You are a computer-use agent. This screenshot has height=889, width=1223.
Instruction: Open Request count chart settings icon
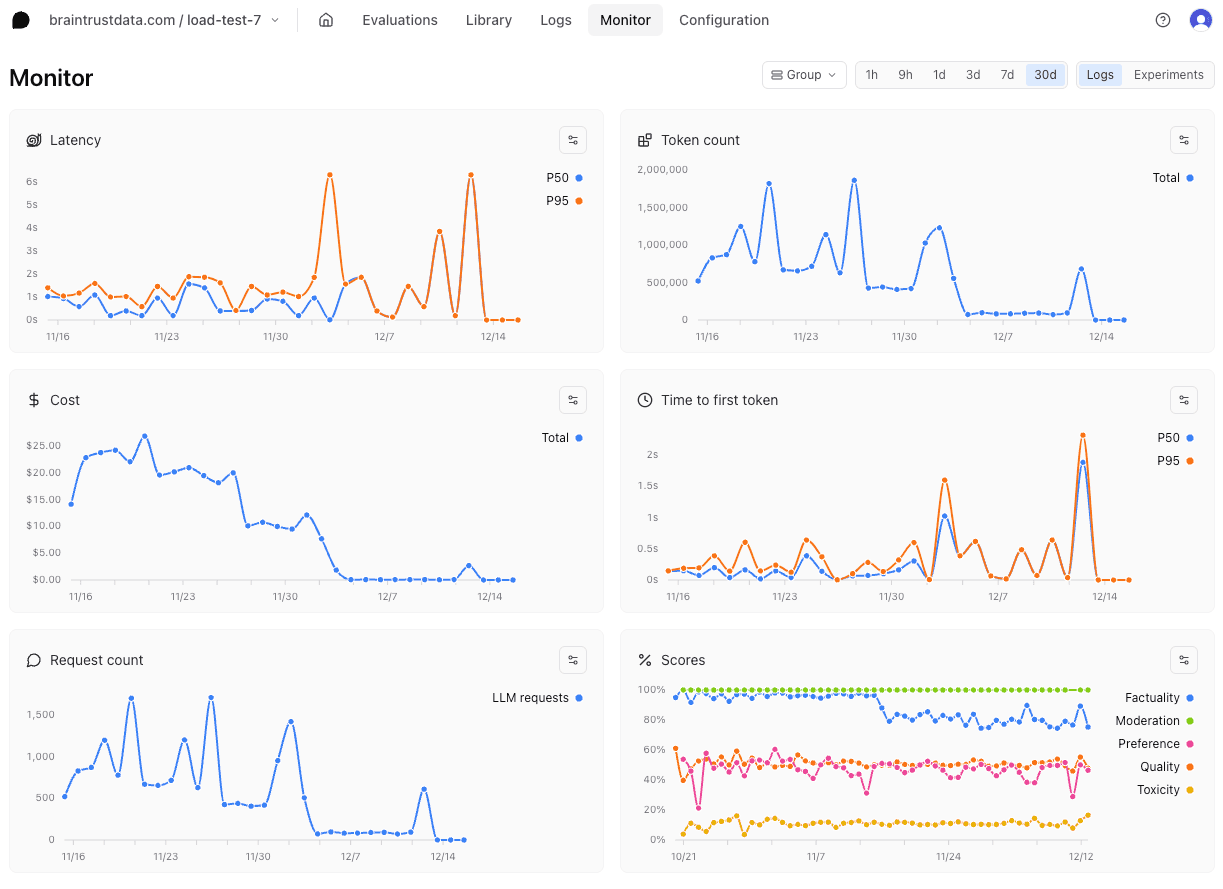point(573,660)
